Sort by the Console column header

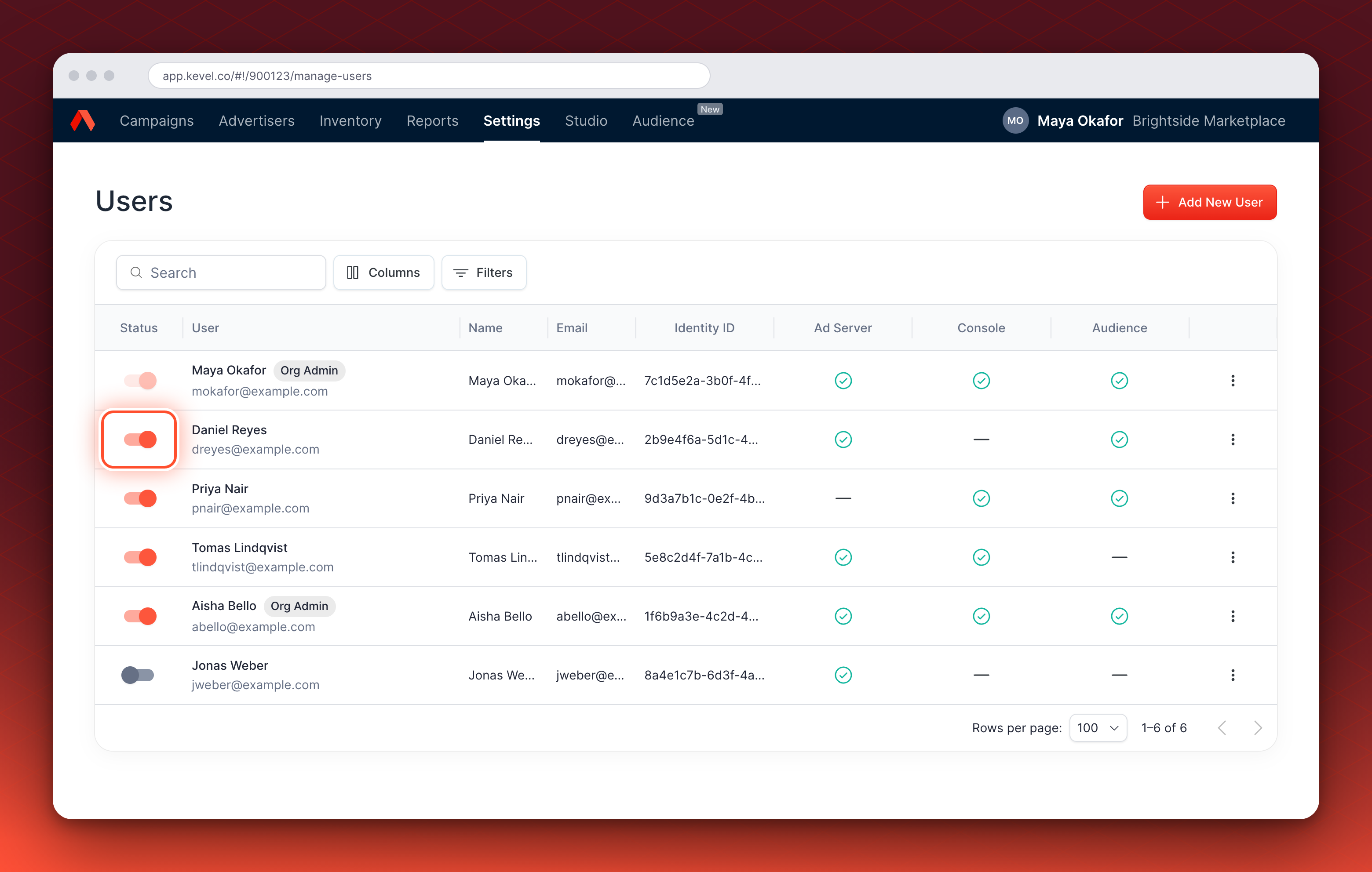pos(981,327)
